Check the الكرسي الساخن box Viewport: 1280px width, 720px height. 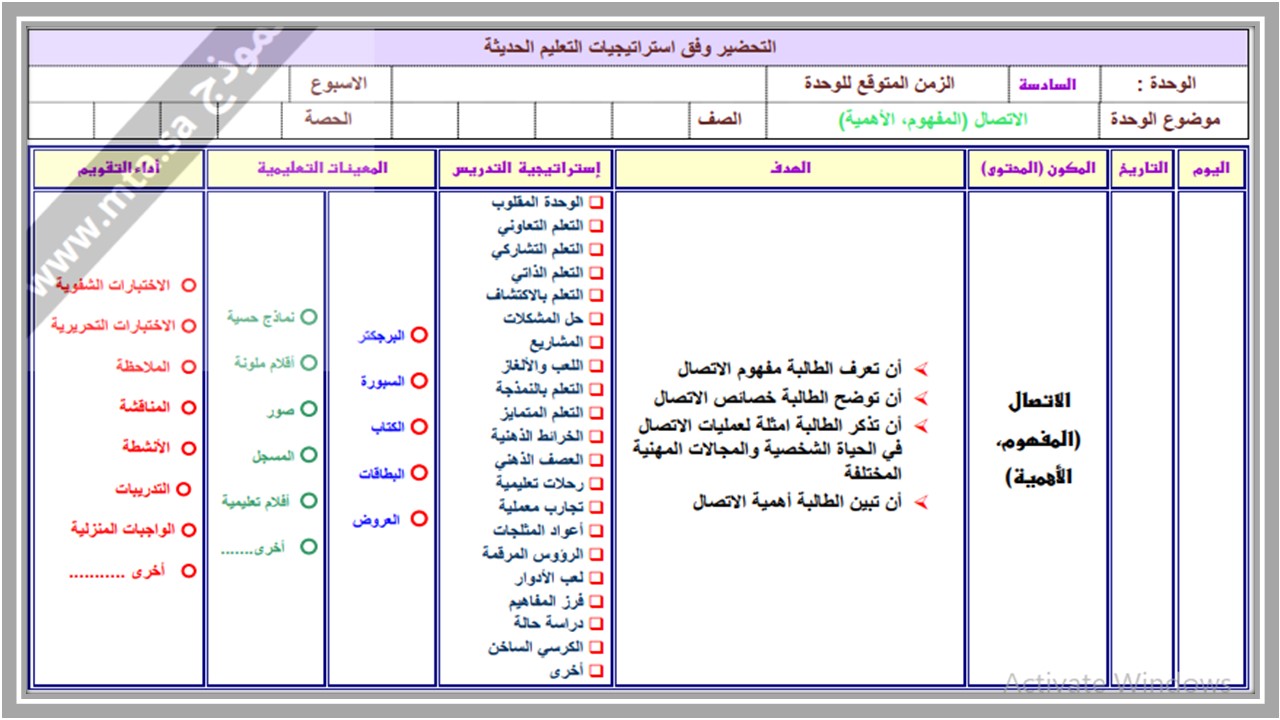click(596, 648)
